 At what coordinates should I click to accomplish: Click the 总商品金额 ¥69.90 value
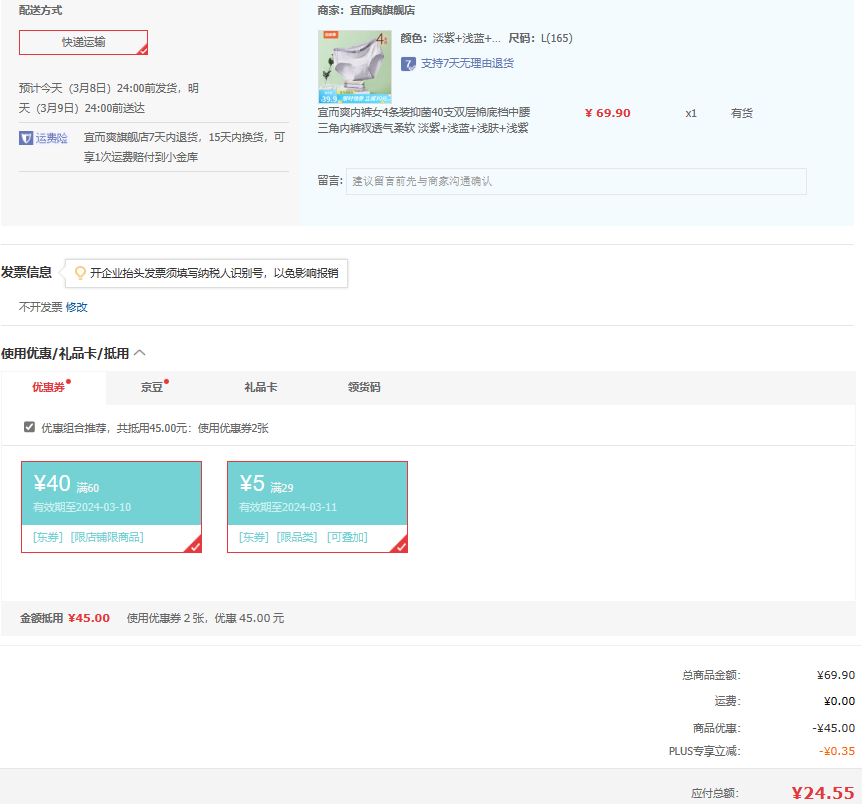tap(836, 675)
